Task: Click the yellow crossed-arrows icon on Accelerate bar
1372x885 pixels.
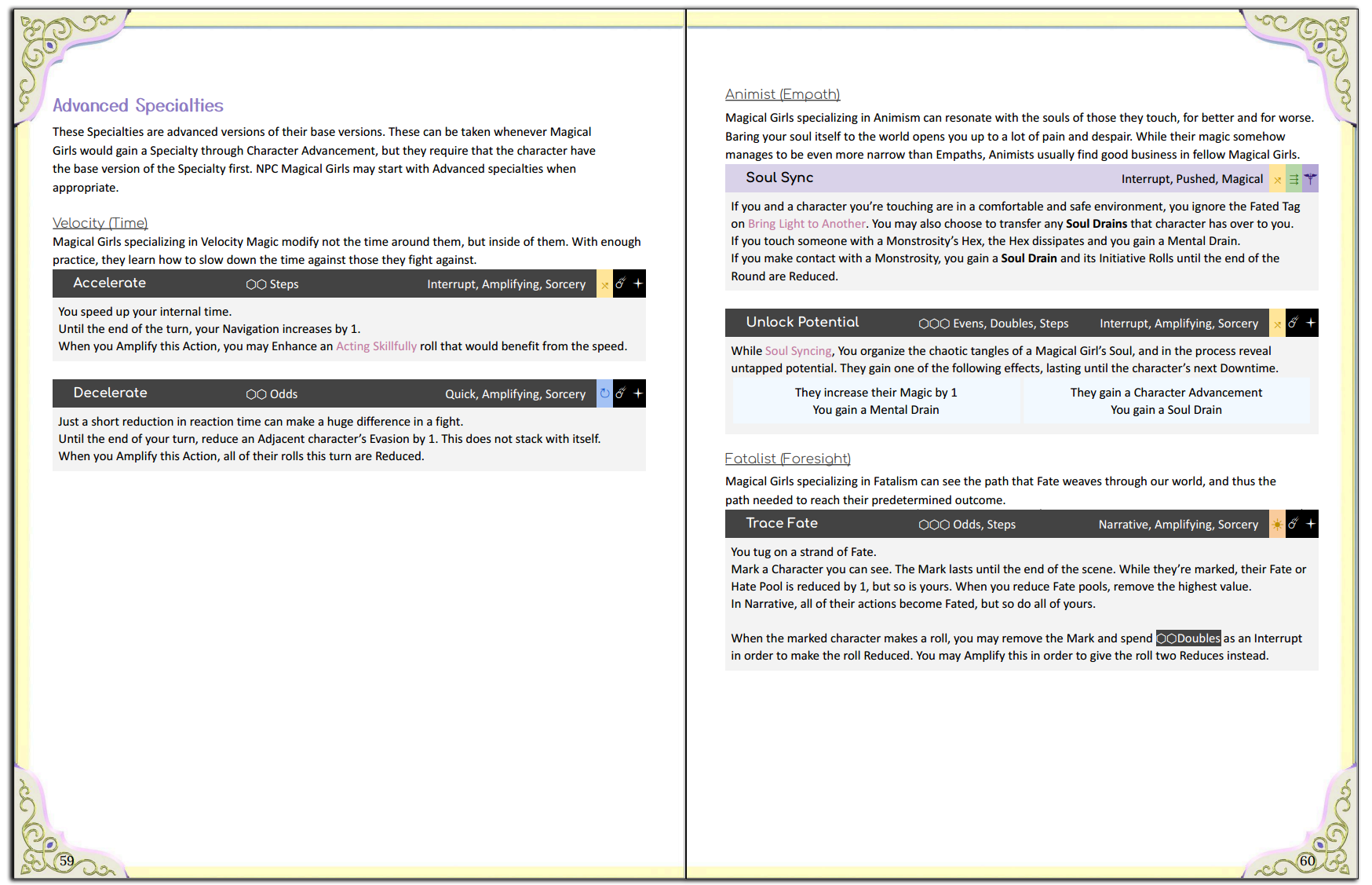Action: tap(604, 284)
